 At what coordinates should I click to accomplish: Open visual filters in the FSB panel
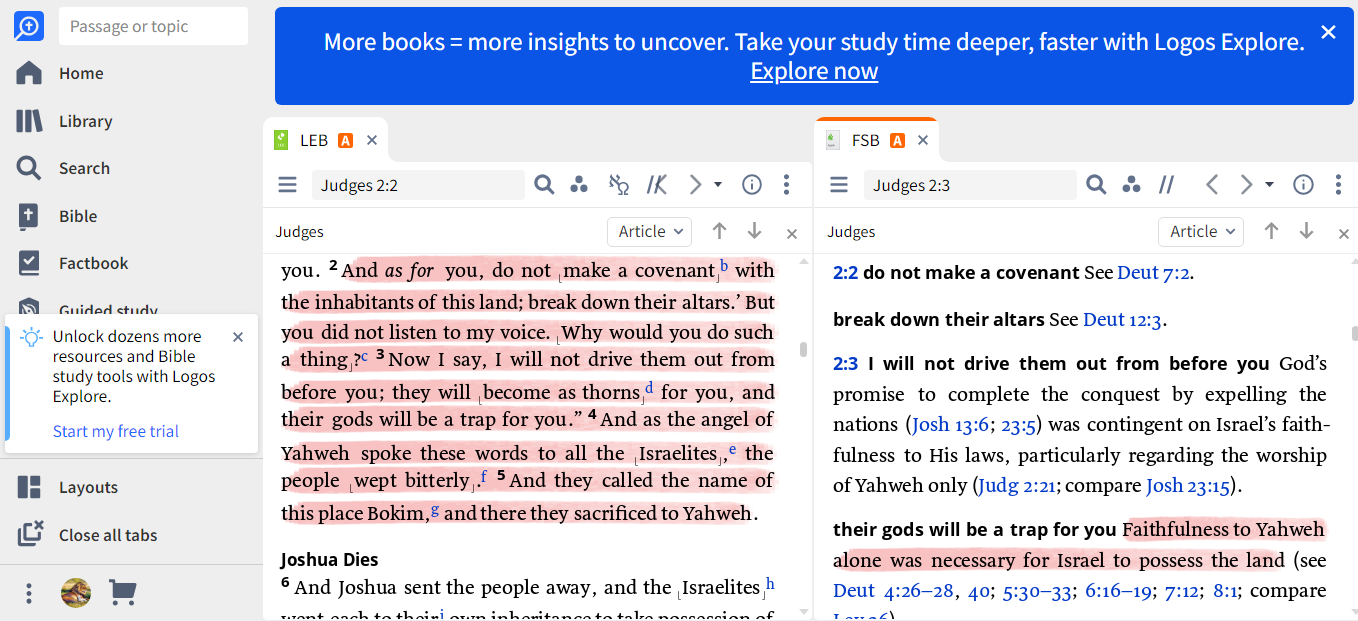tap(1131, 184)
